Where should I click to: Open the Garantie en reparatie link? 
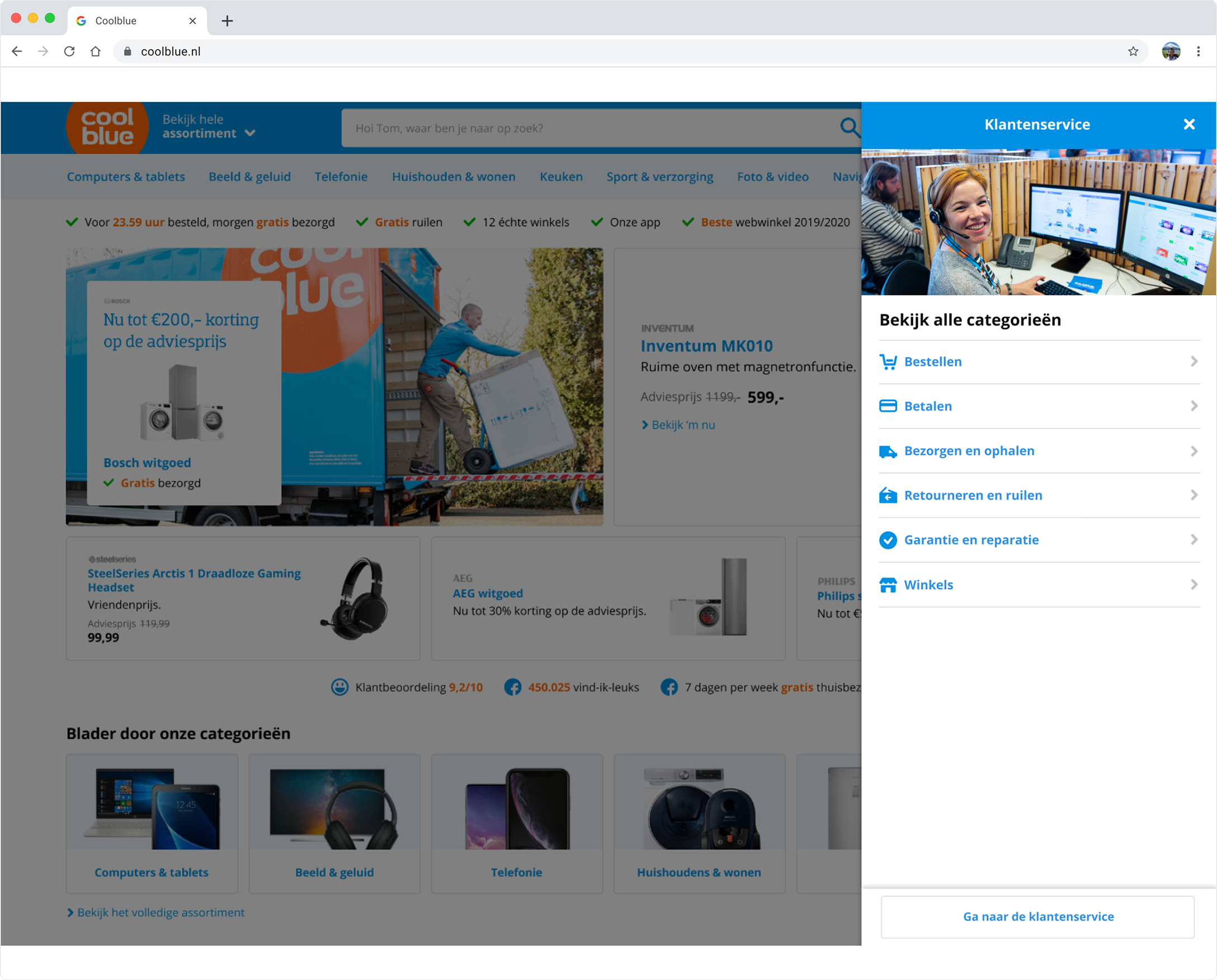[971, 540]
